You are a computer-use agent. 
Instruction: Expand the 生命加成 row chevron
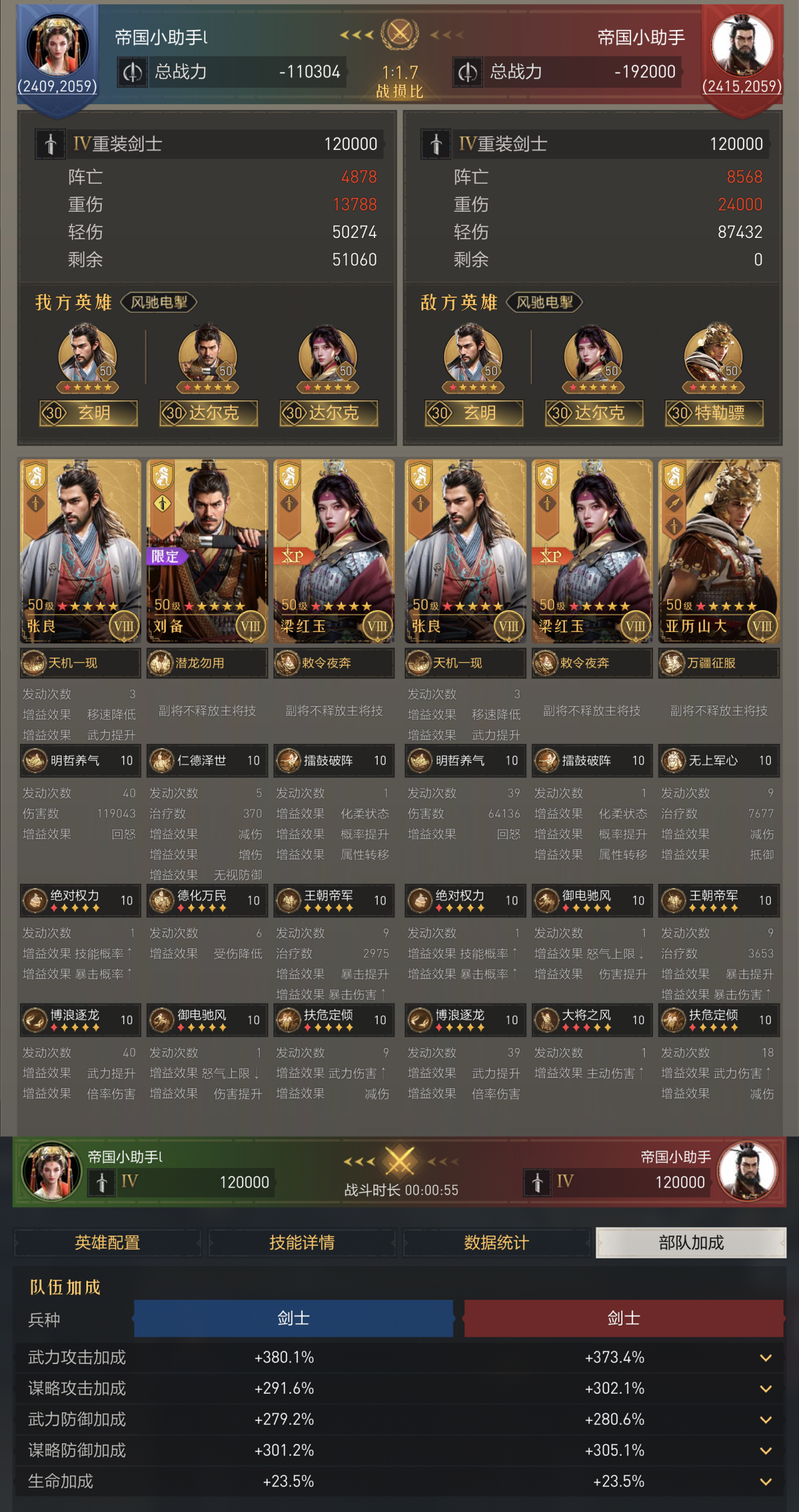tap(766, 1481)
